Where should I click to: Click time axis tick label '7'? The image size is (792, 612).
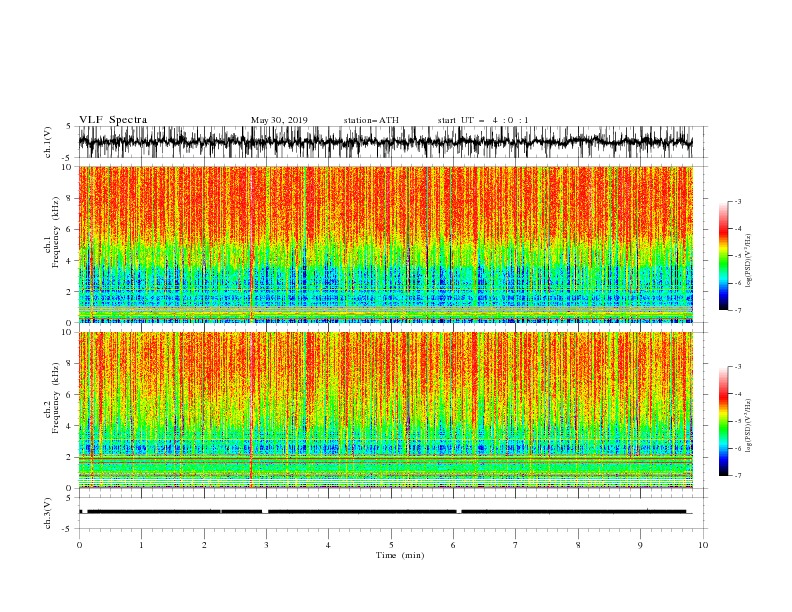click(x=516, y=545)
